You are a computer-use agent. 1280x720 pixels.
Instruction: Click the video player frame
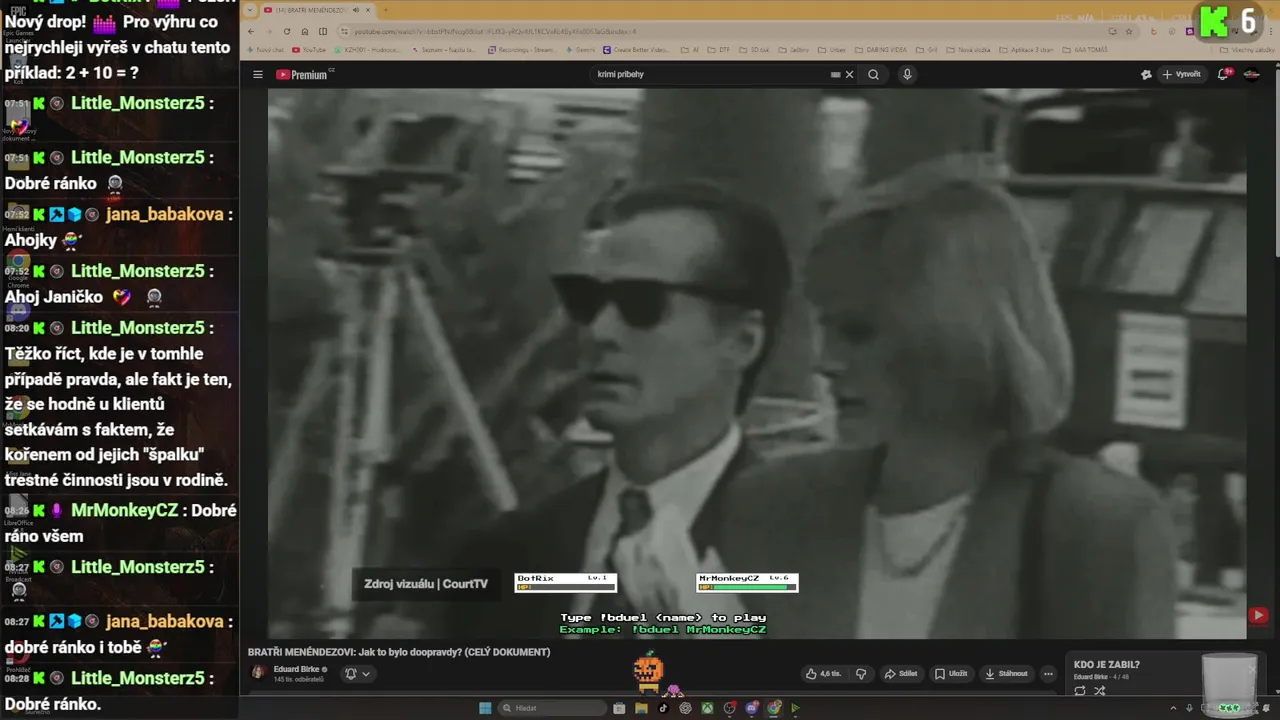tap(757, 363)
